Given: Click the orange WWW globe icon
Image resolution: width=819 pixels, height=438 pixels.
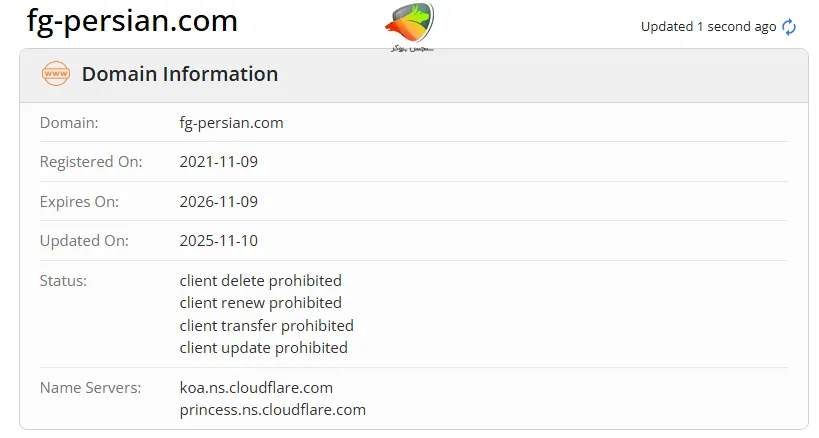Looking at the screenshot, I should pos(55,74).
